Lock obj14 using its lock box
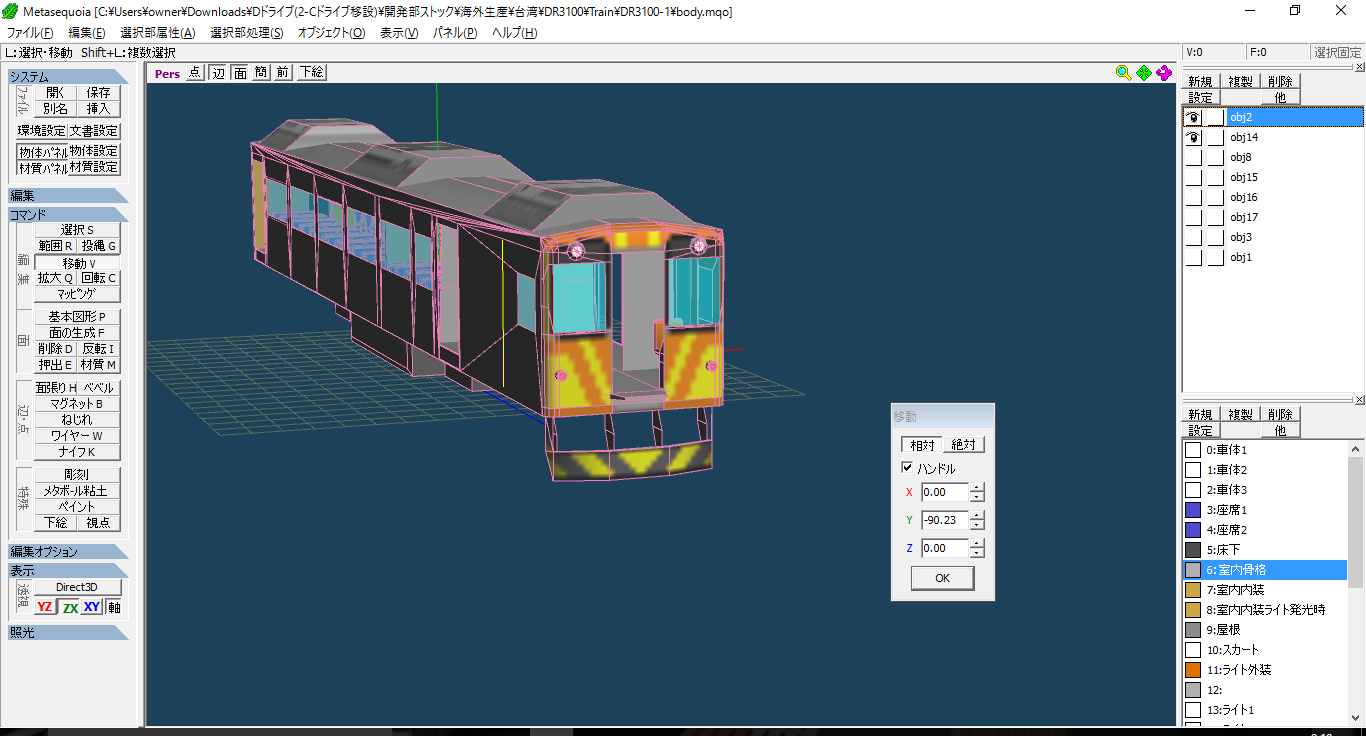 [1215, 137]
